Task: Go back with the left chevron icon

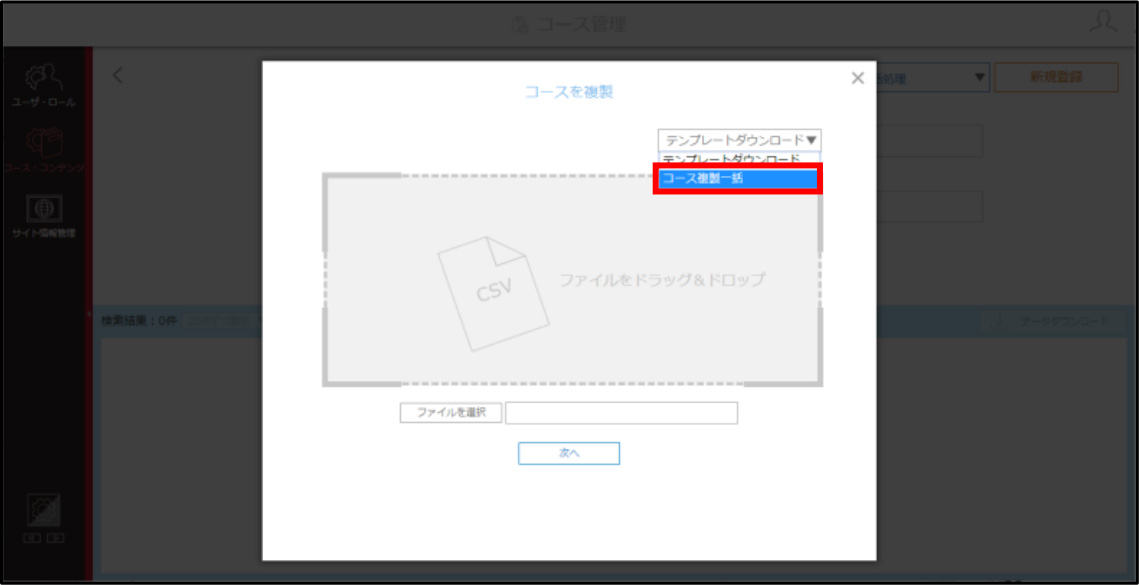Action: (x=118, y=75)
